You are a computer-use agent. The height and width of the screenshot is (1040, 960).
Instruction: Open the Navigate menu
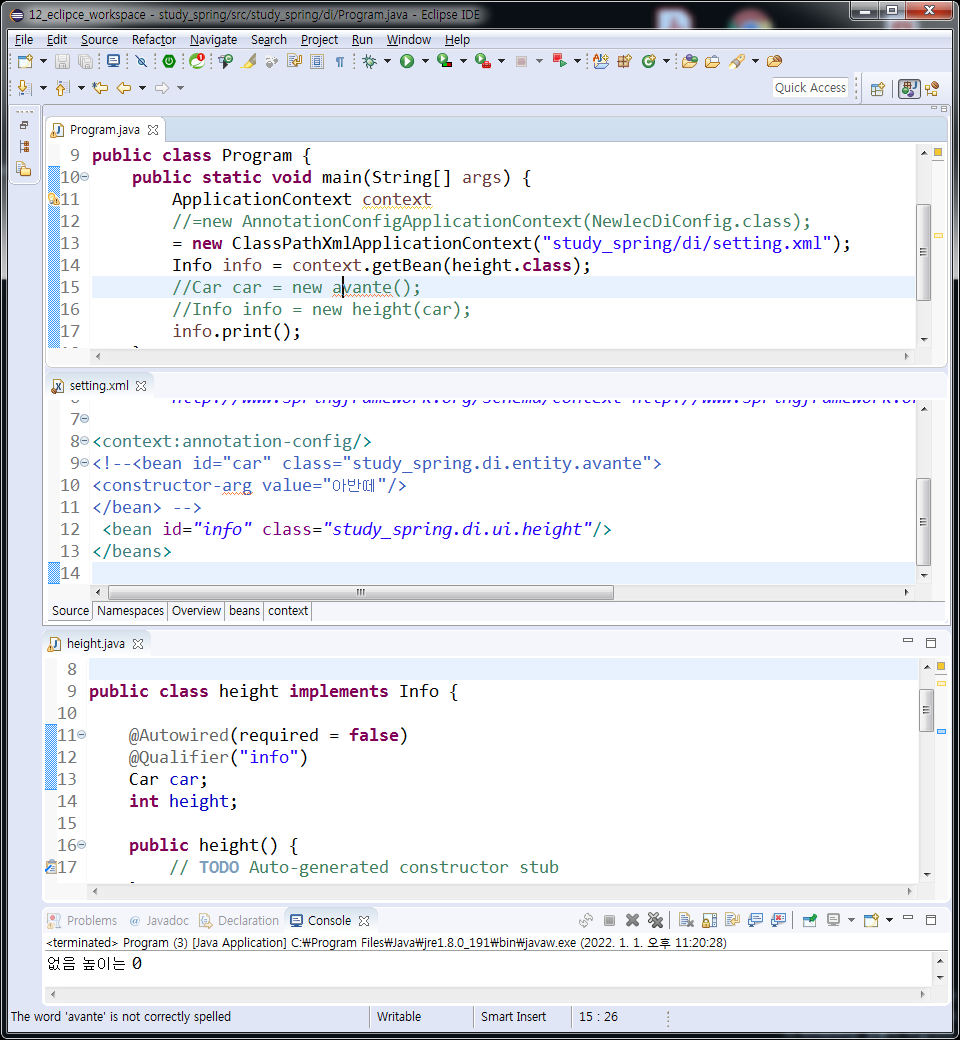(x=214, y=40)
